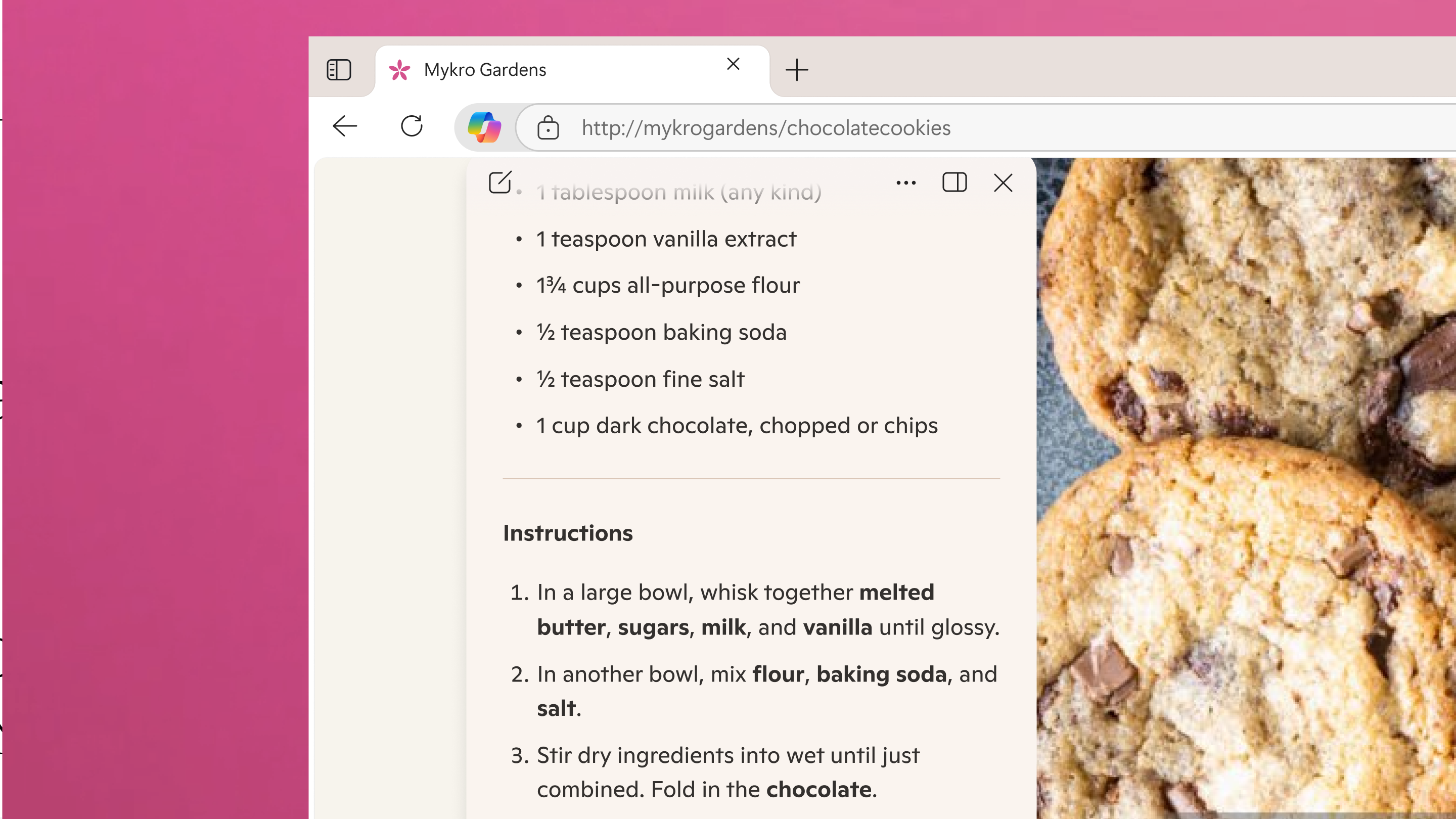
Task: Toggle the split view panel layout
Action: (x=954, y=183)
